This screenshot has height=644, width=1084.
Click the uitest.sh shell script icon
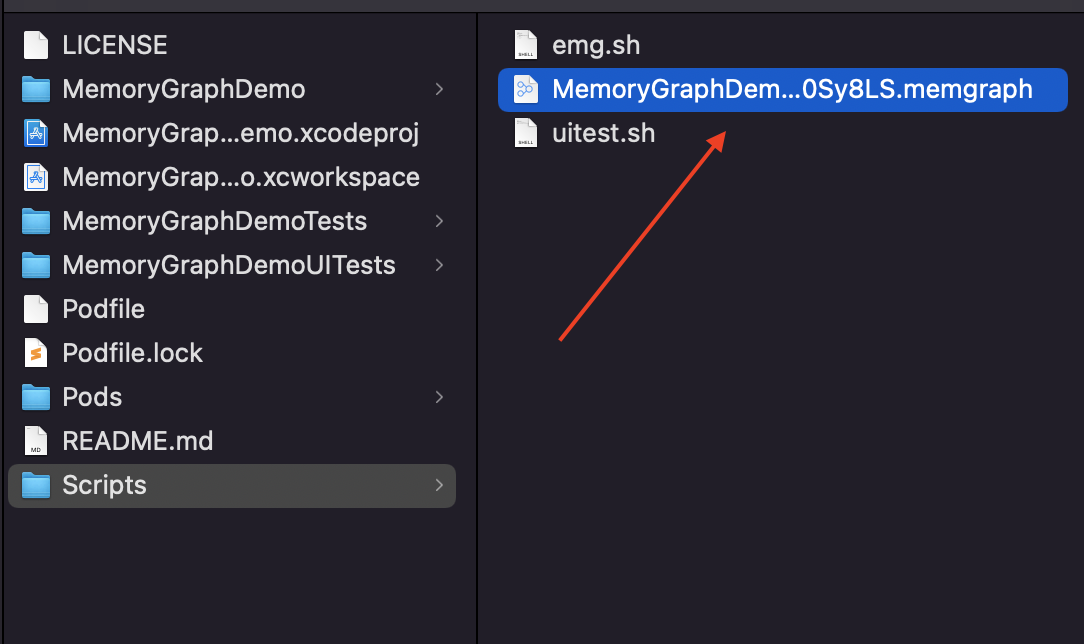pos(525,133)
